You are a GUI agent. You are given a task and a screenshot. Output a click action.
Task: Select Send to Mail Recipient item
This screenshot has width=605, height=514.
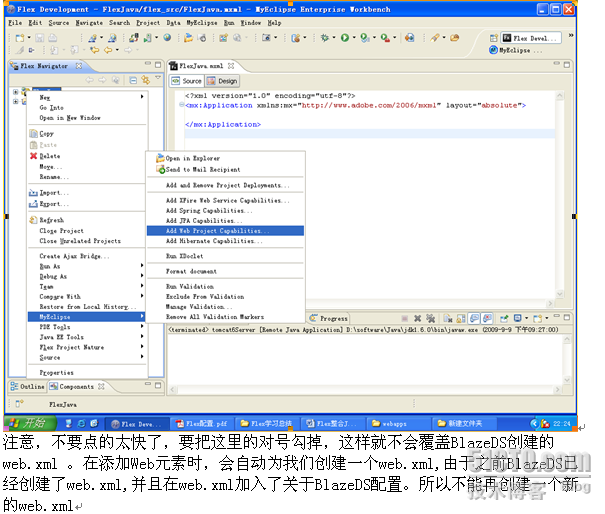pyautogui.click(x=225, y=169)
